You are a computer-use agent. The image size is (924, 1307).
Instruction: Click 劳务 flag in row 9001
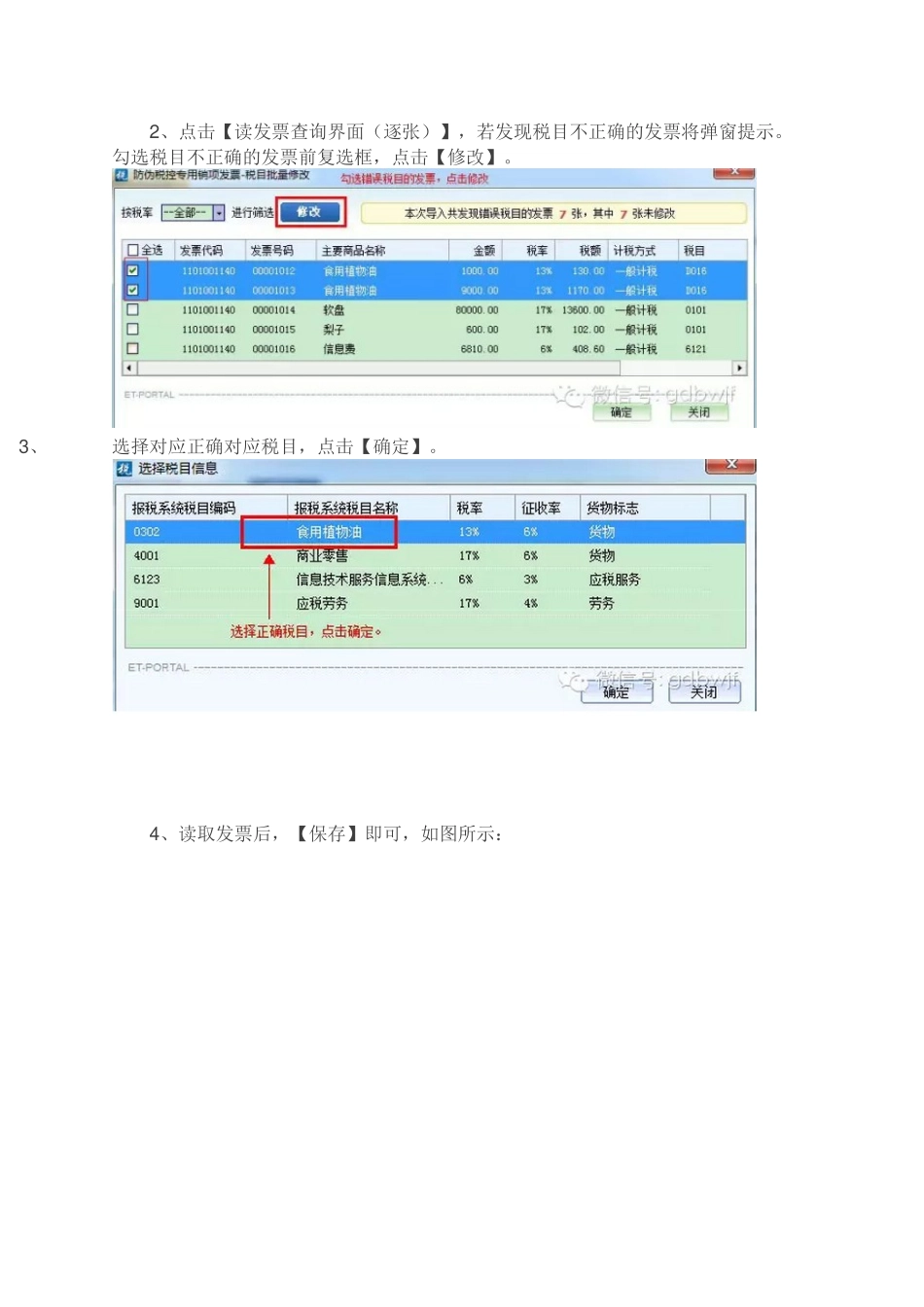601,603
